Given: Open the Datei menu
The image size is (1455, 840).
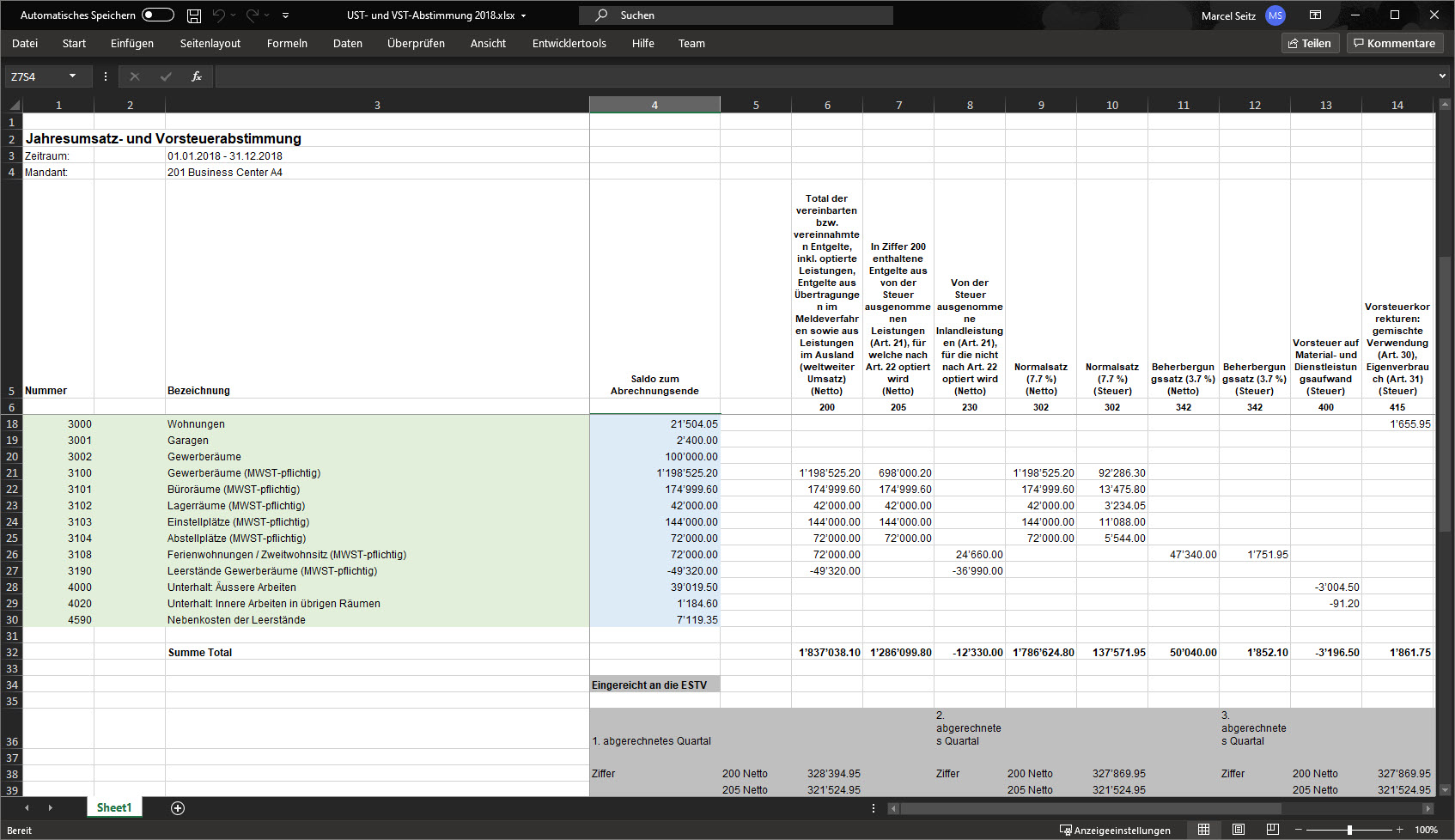Looking at the screenshot, I should [x=25, y=43].
